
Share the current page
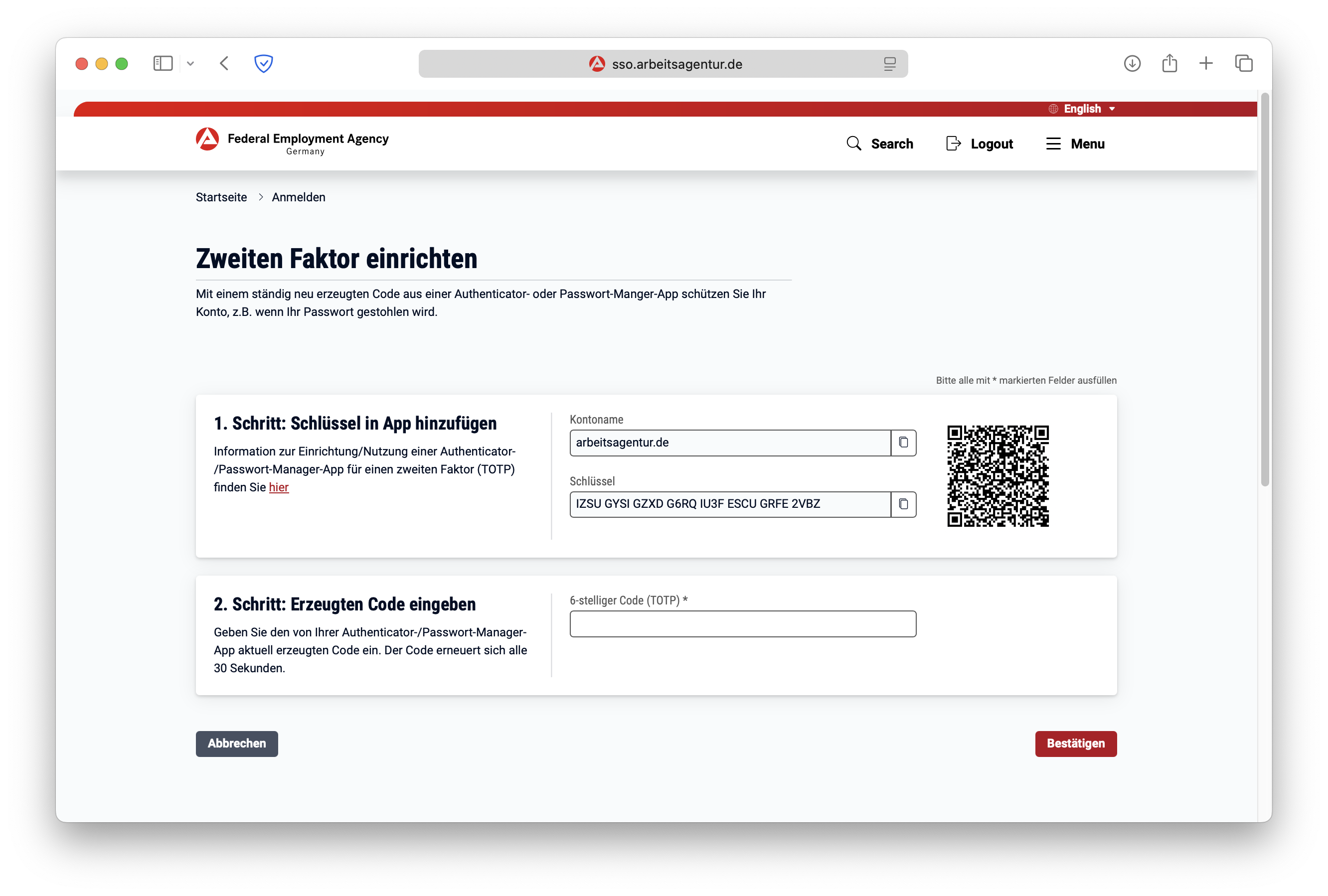pyautogui.click(x=1169, y=63)
